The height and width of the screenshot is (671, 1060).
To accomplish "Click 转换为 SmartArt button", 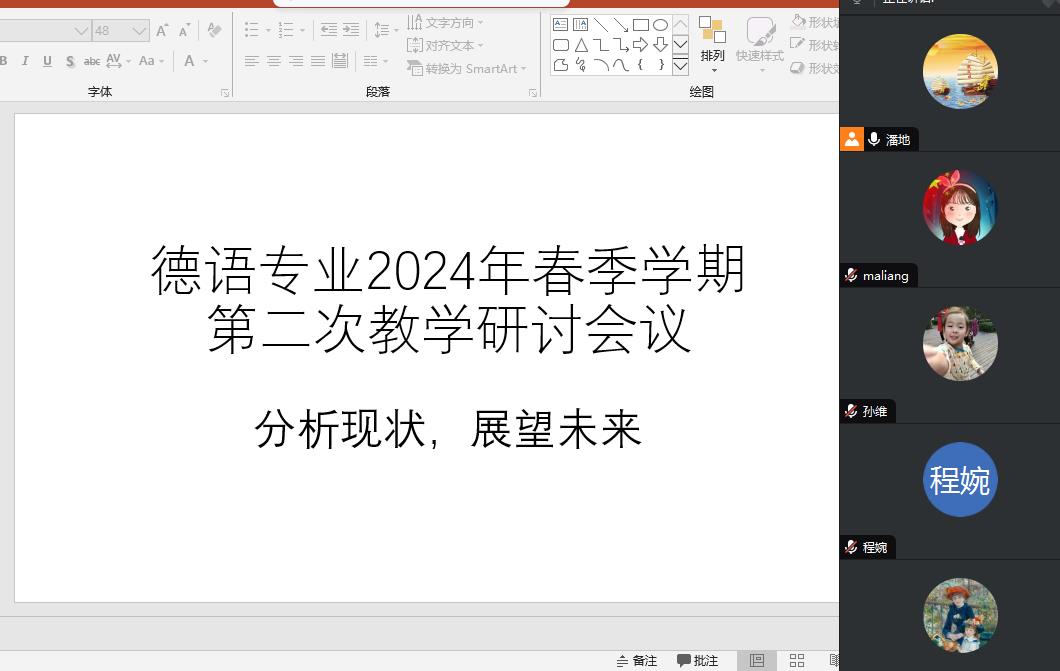I will pos(466,69).
